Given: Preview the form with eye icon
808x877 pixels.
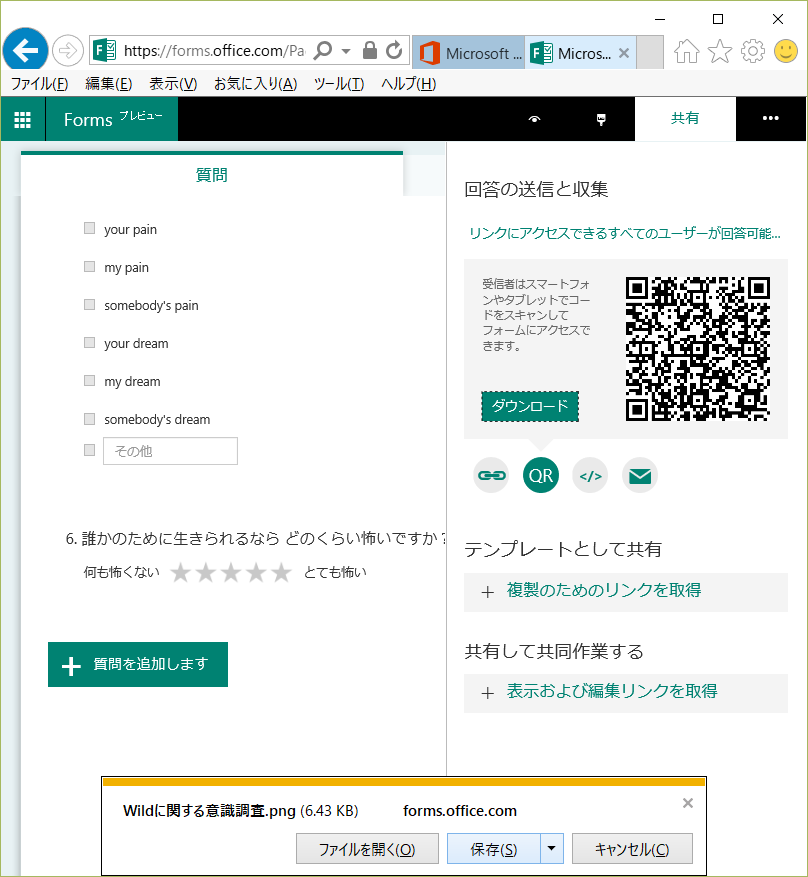Looking at the screenshot, I should point(535,119).
